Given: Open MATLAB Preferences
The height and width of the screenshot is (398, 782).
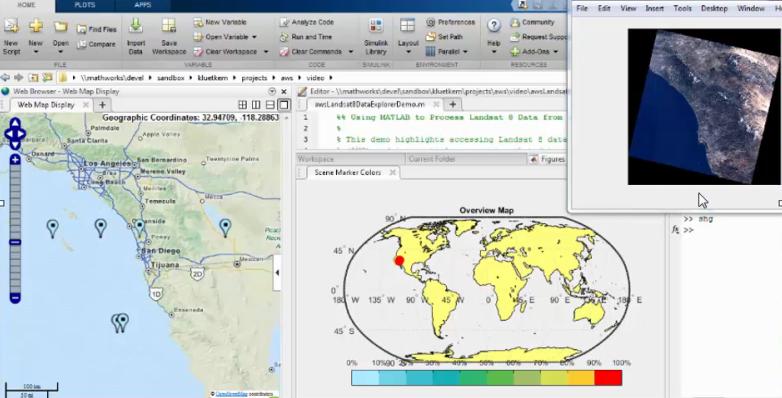Looking at the screenshot, I should pos(450,22).
